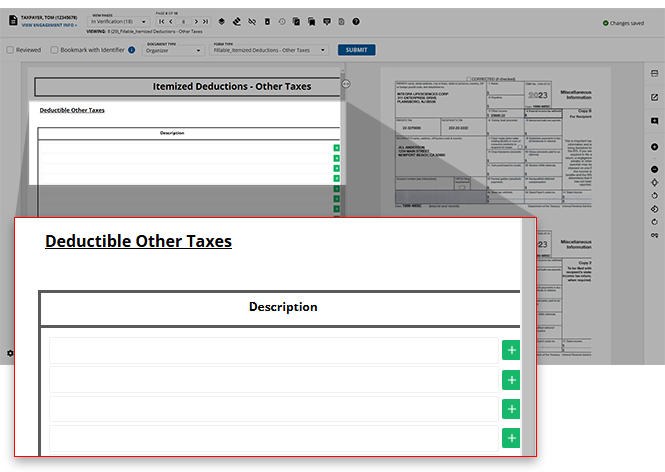Open document in new window icon
This screenshot has width=665, height=472.
pos(654,97)
